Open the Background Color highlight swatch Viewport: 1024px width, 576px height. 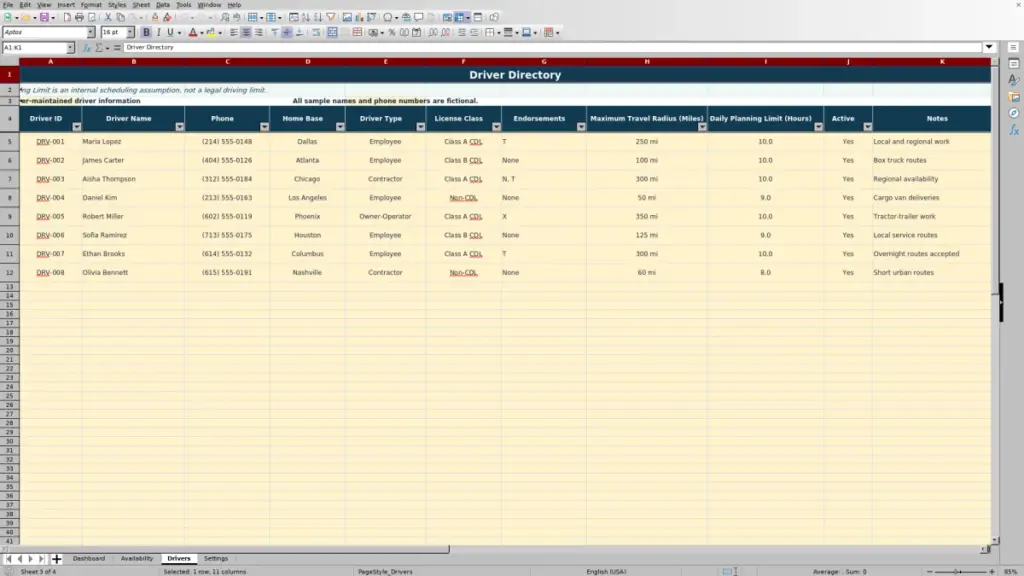[211, 33]
